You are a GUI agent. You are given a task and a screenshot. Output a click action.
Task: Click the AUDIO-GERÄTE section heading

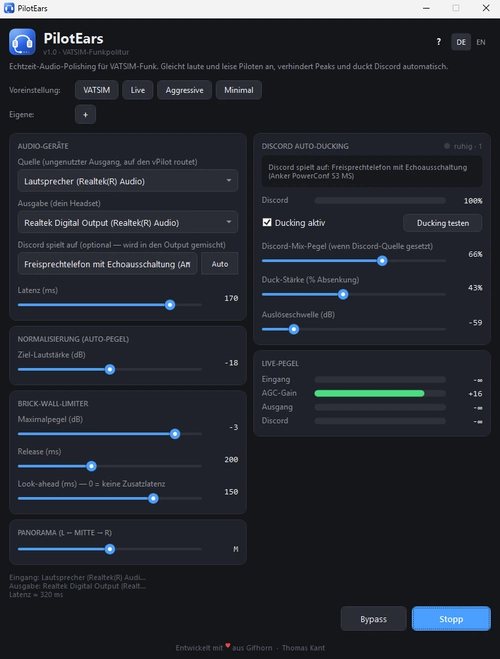tap(43, 146)
